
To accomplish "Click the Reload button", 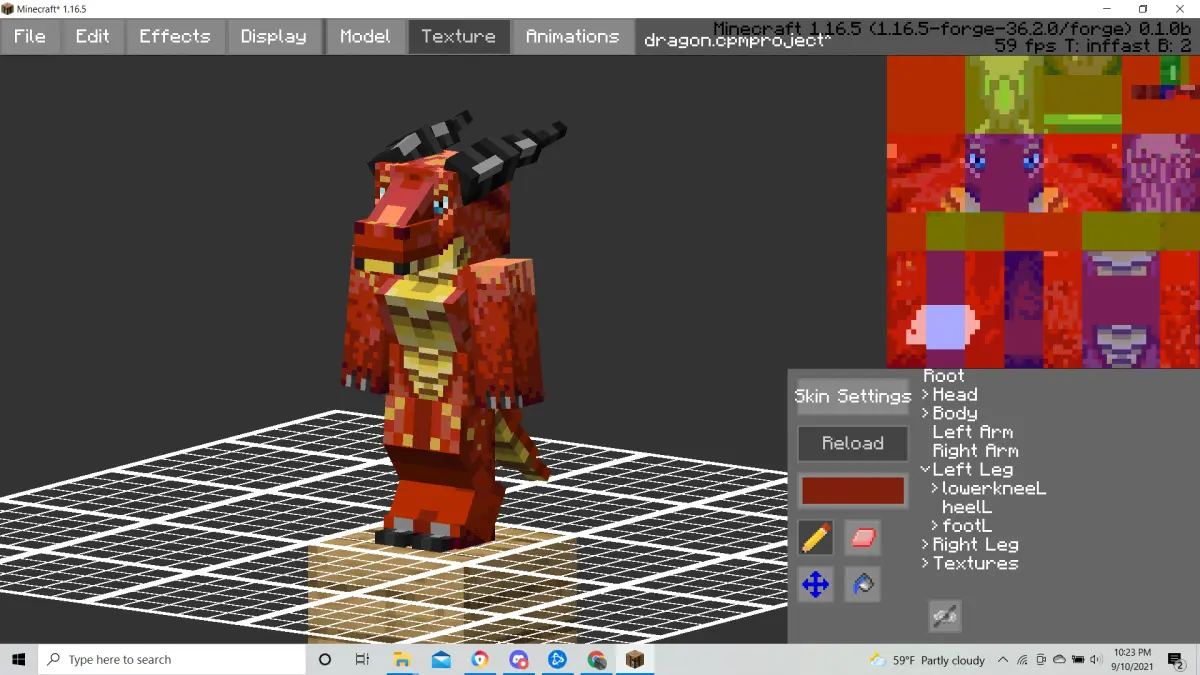I will point(853,443).
